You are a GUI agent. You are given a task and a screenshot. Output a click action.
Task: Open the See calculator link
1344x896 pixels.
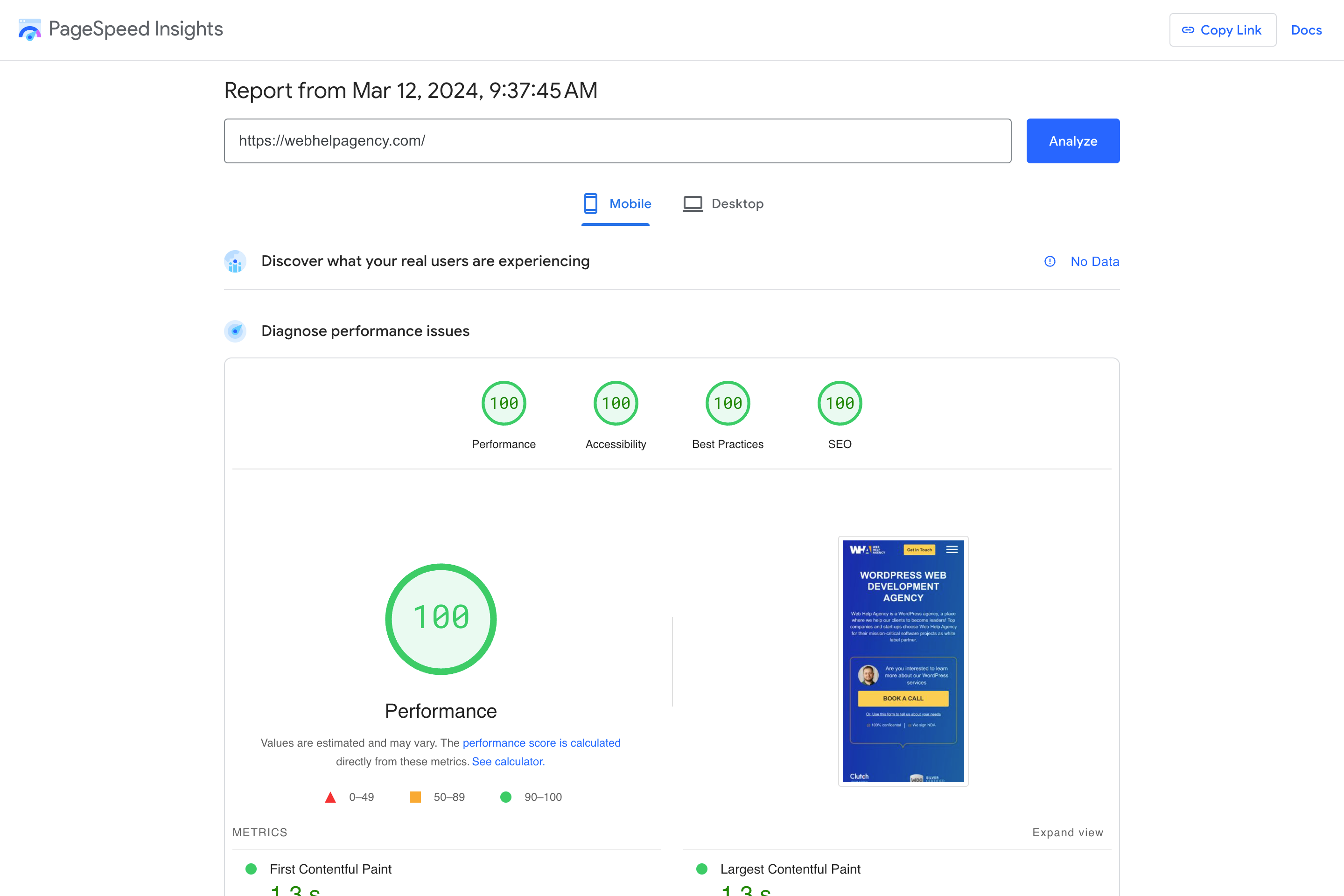coord(508,762)
